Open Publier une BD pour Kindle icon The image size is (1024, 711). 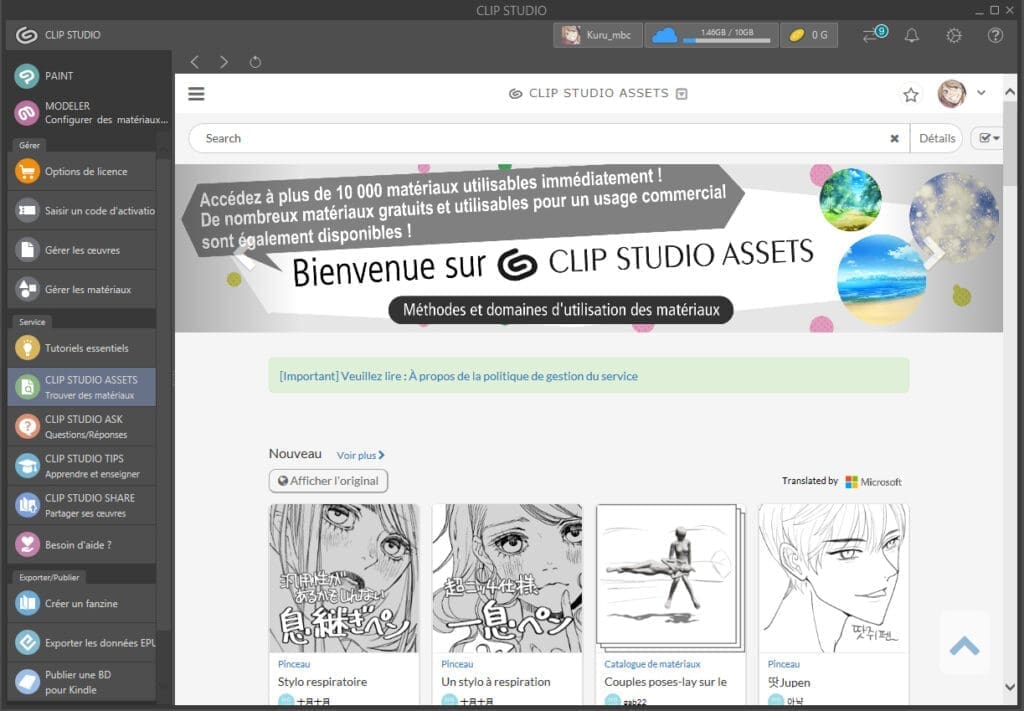click(x=27, y=682)
